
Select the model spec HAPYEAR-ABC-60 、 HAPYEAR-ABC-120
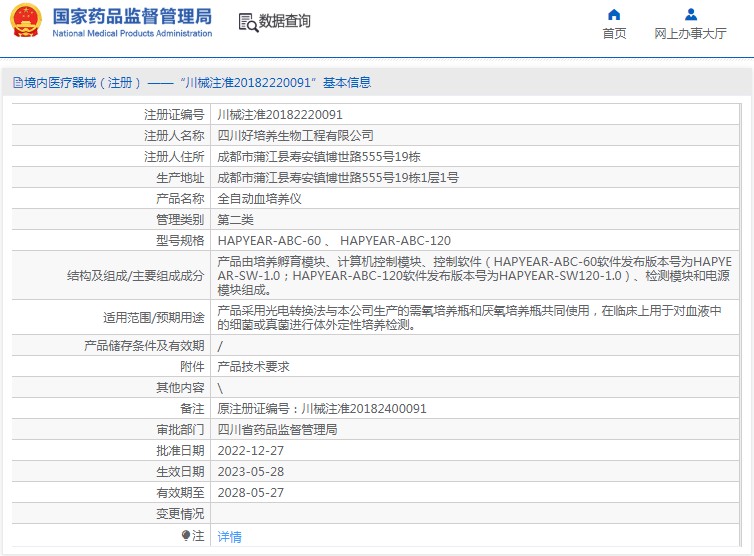[334, 240]
